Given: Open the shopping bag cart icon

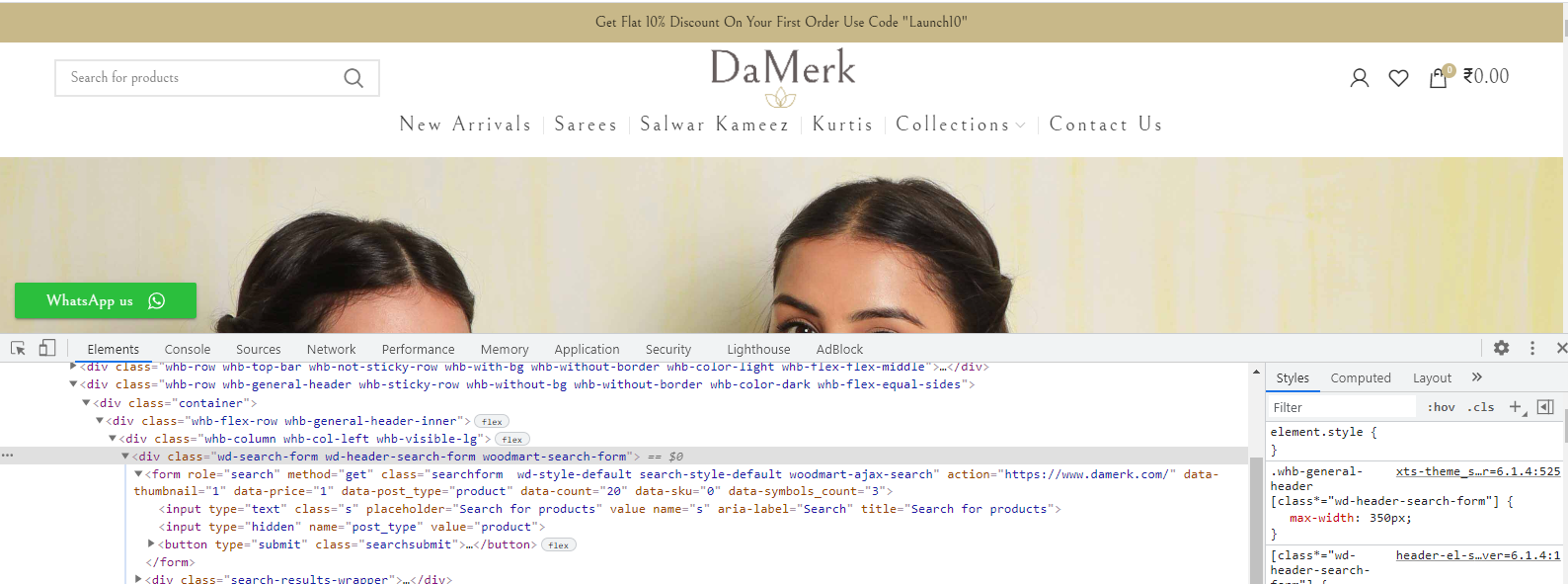Looking at the screenshot, I should click(1439, 78).
